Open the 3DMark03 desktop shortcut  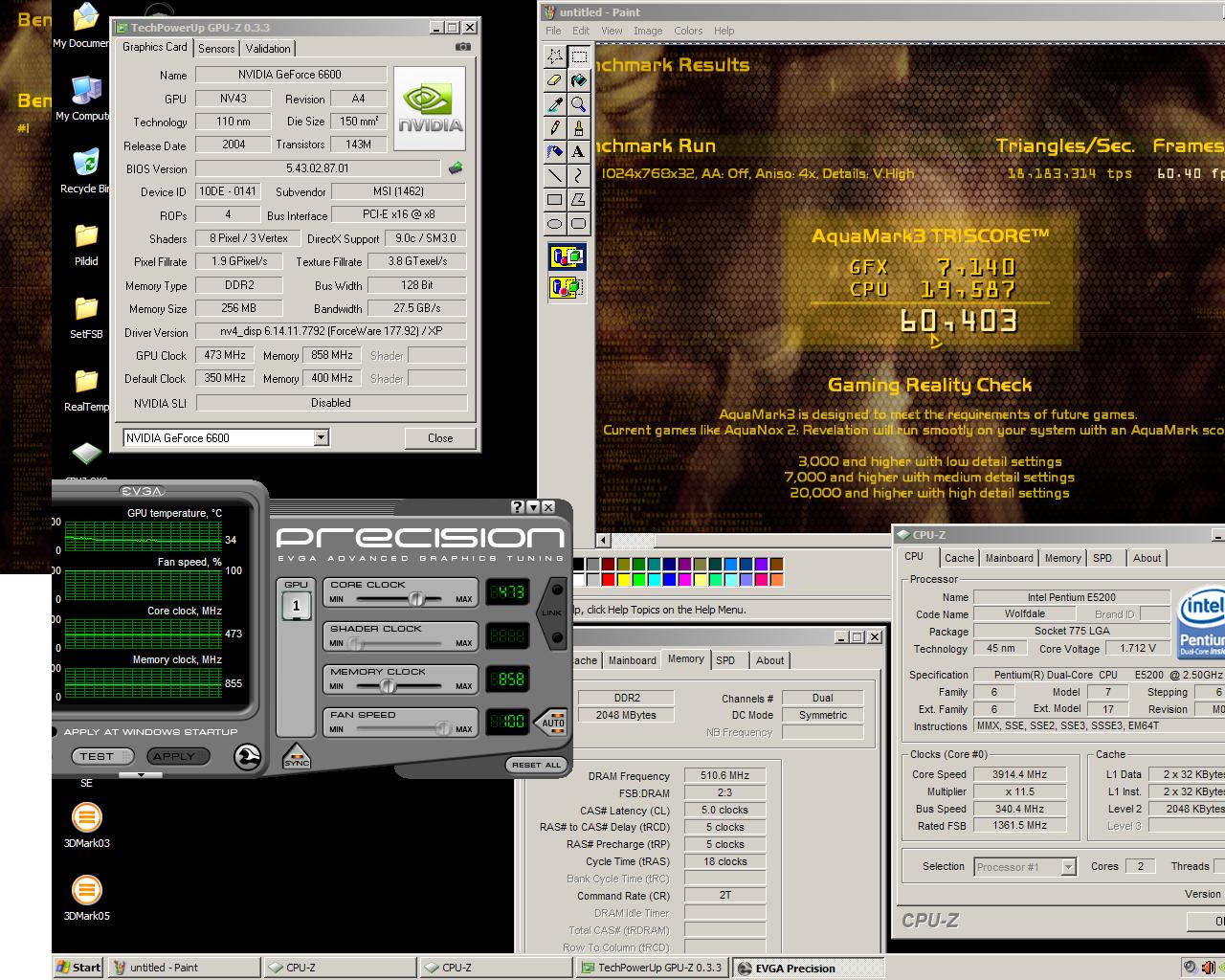(x=86, y=825)
